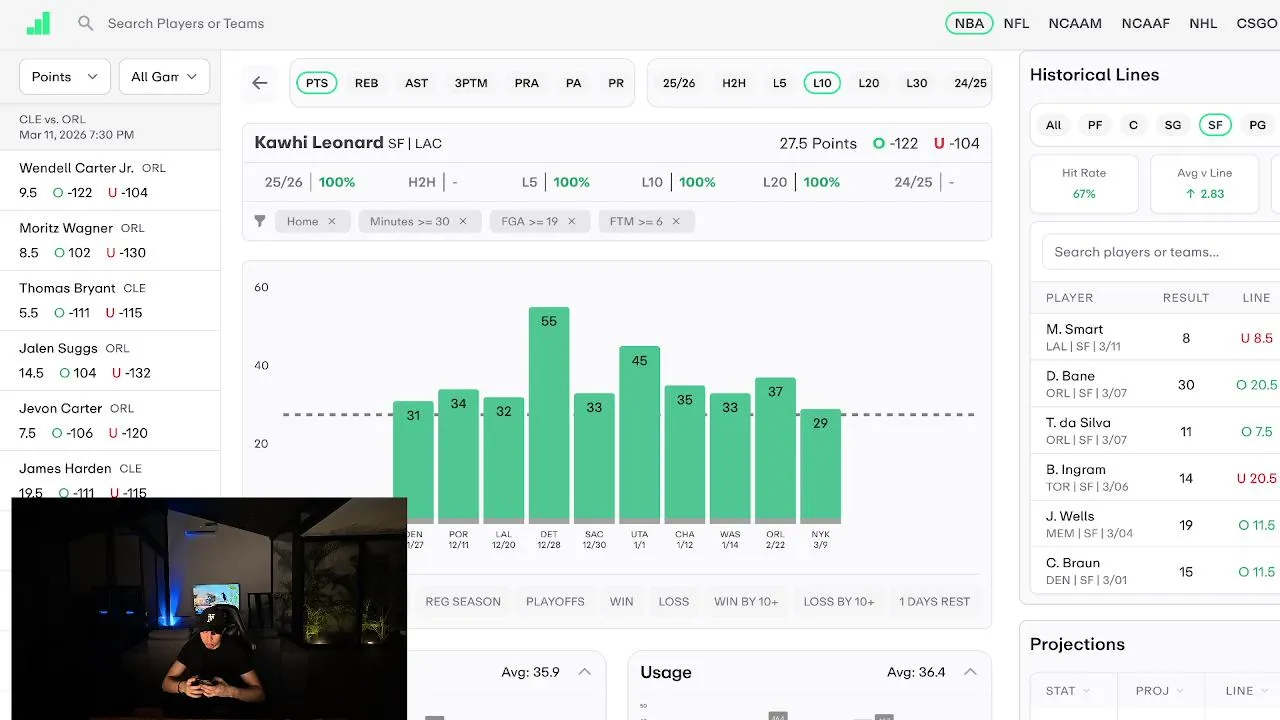Viewport: 1280px width, 720px height.
Task: Click the UTA 1/1 bar showing 45
Action: point(640,435)
